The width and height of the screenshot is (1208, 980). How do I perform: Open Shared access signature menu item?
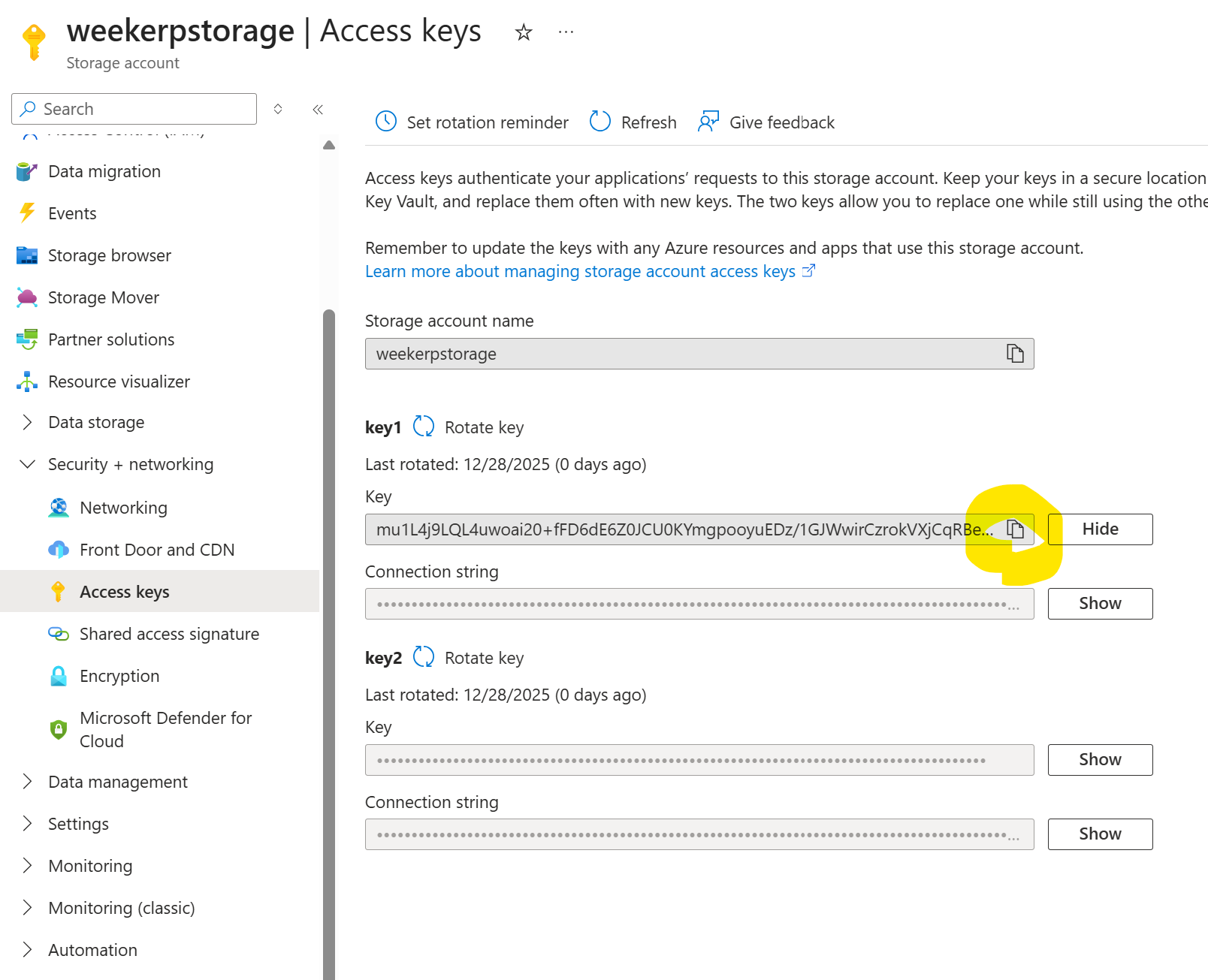[x=169, y=634]
